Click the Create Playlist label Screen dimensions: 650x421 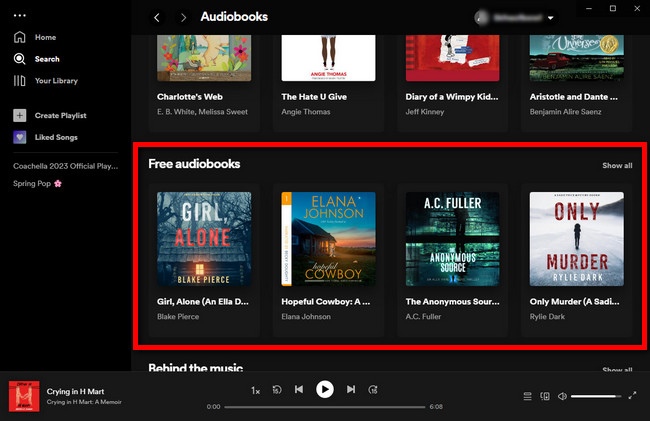pyautogui.click(x=61, y=116)
